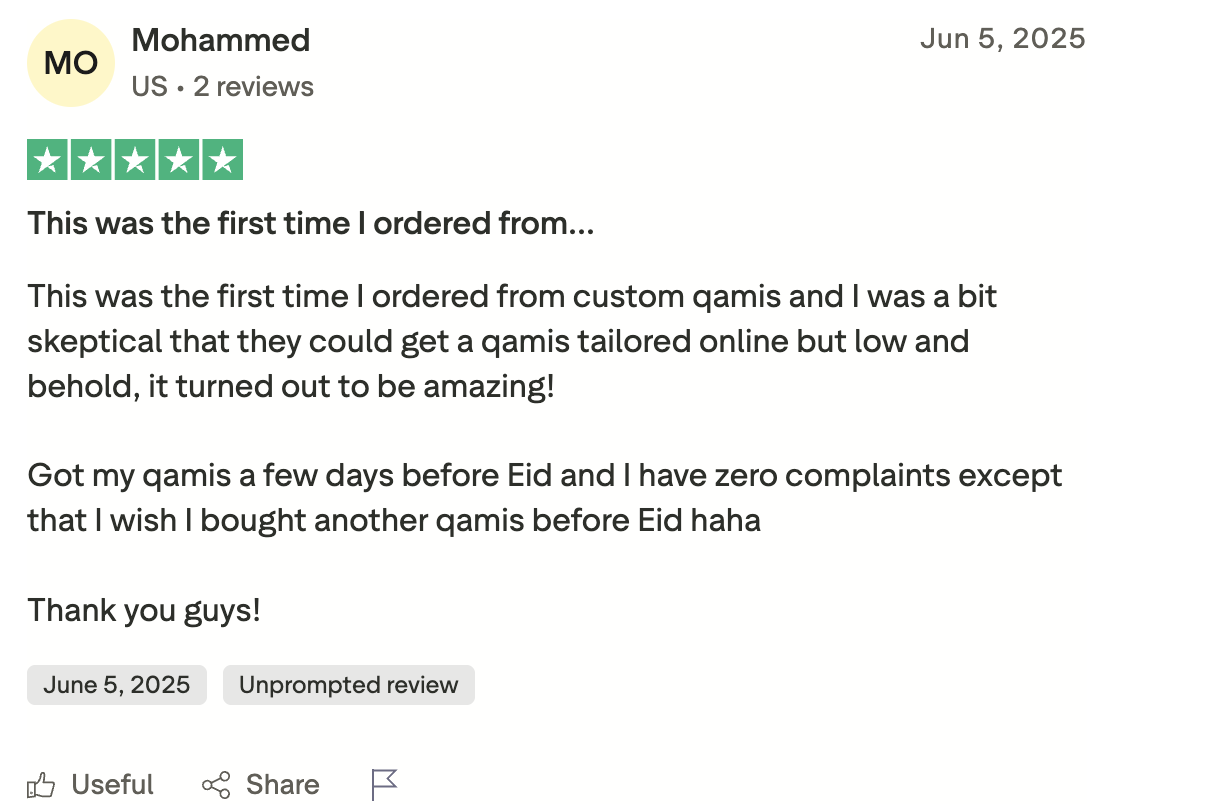The height and width of the screenshot is (804, 1224).
Task: Open the review title 'This was the first time I ordered from...'
Action: point(311,223)
